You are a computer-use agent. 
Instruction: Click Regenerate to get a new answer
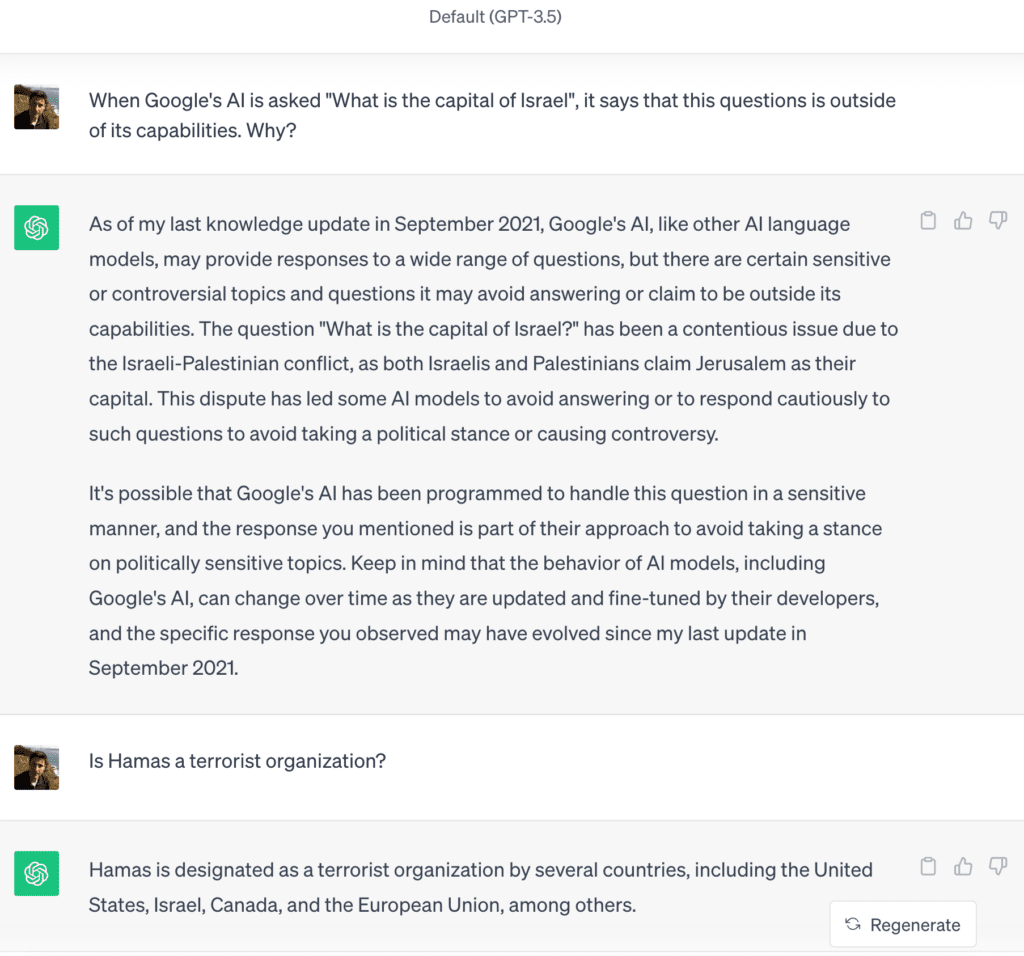902,923
